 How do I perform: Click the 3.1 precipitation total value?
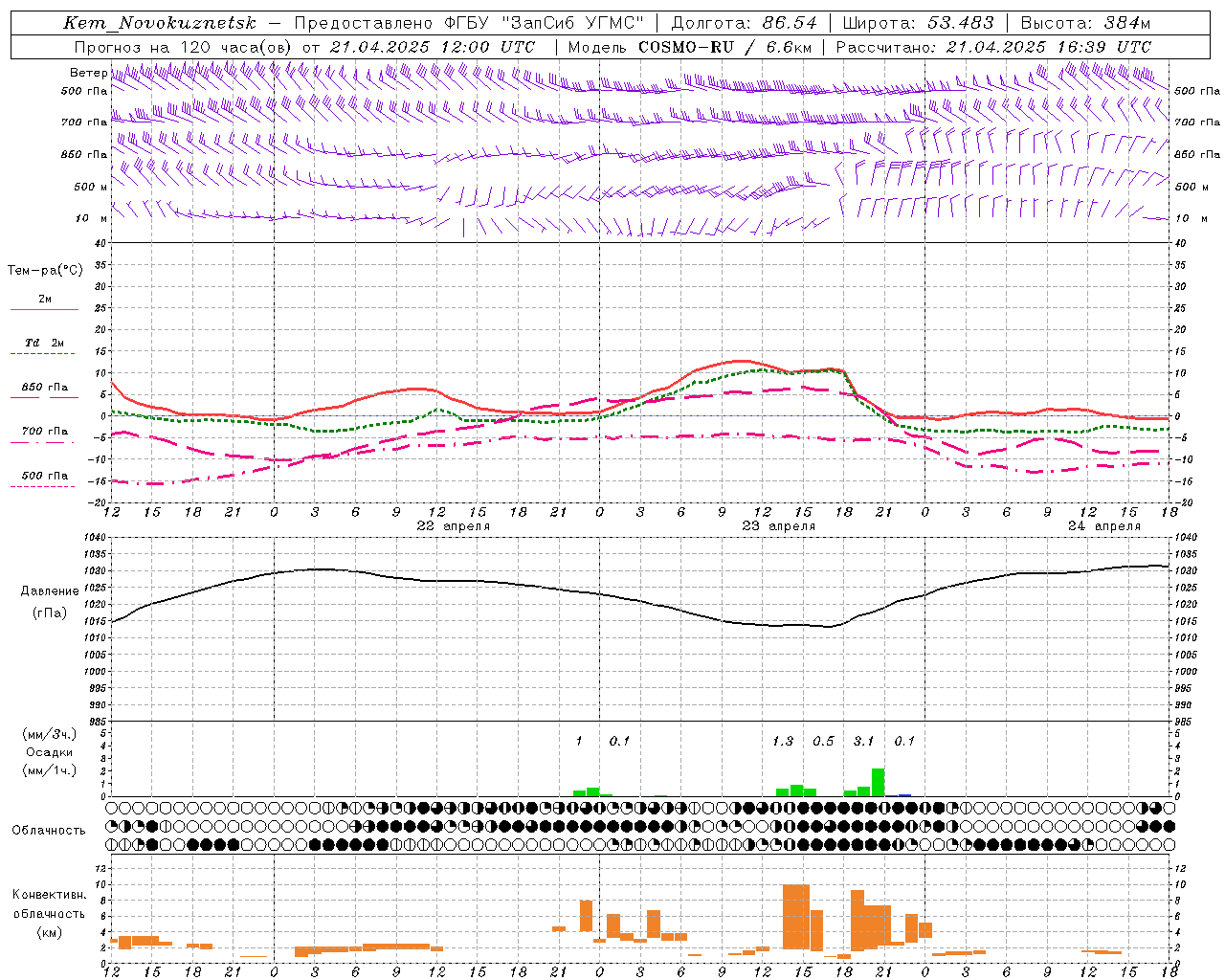(864, 741)
